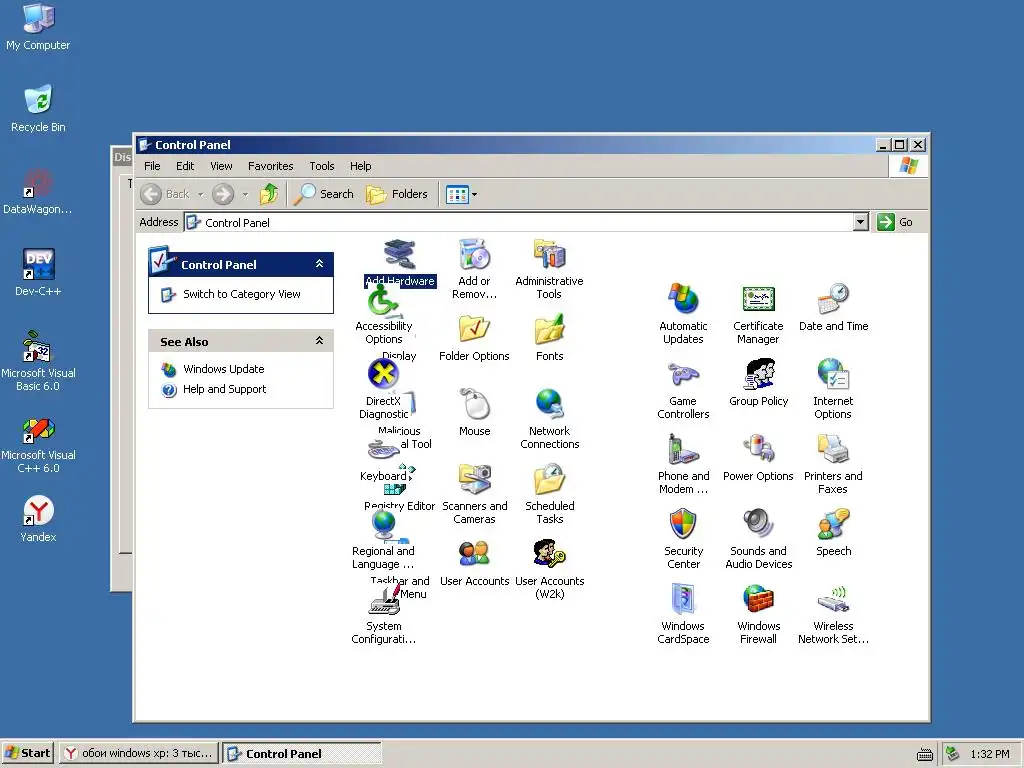Open Add or Remove Programs icon
1024x768 pixels.
click(x=475, y=255)
